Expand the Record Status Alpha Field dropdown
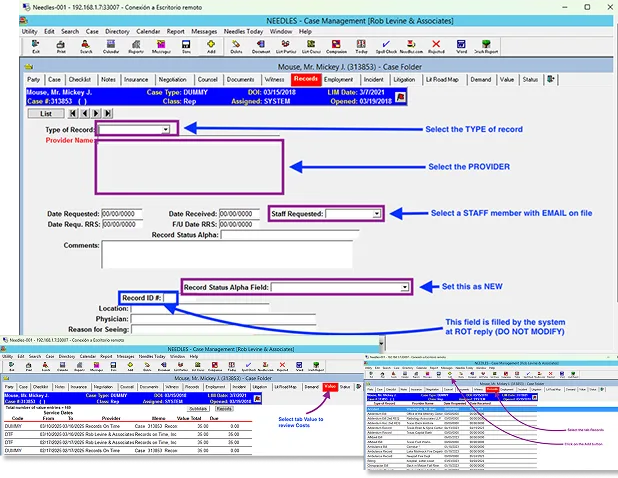618x478 pixels. (x=405, y=287)
